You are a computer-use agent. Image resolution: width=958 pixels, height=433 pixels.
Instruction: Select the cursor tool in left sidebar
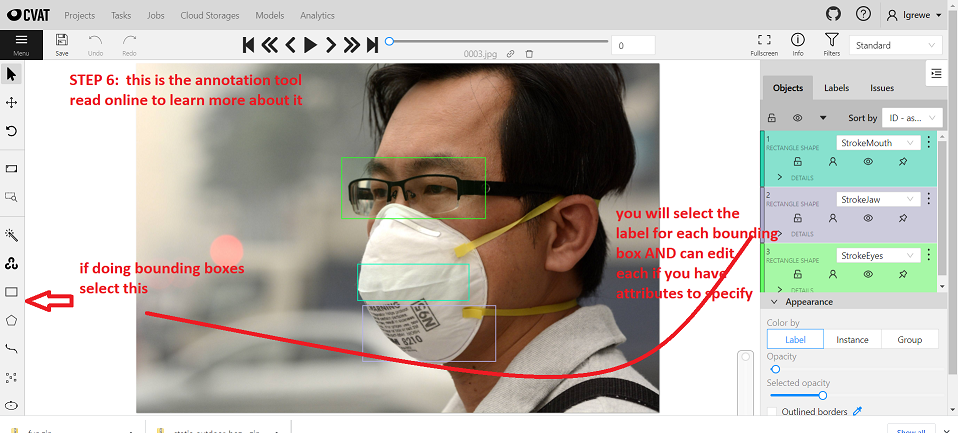click(x=12, y=74)
